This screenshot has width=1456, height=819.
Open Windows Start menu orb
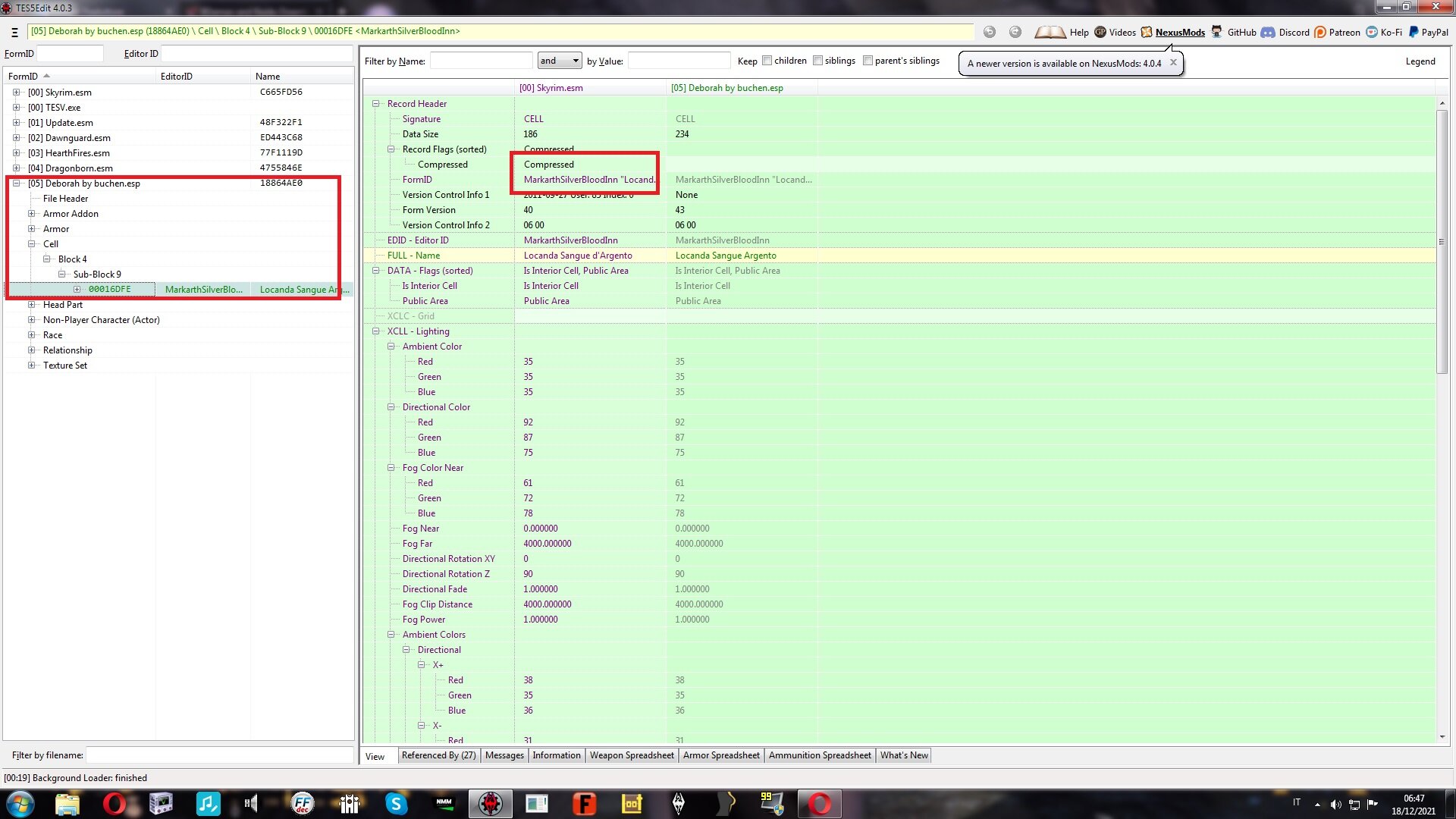(20, 804)
